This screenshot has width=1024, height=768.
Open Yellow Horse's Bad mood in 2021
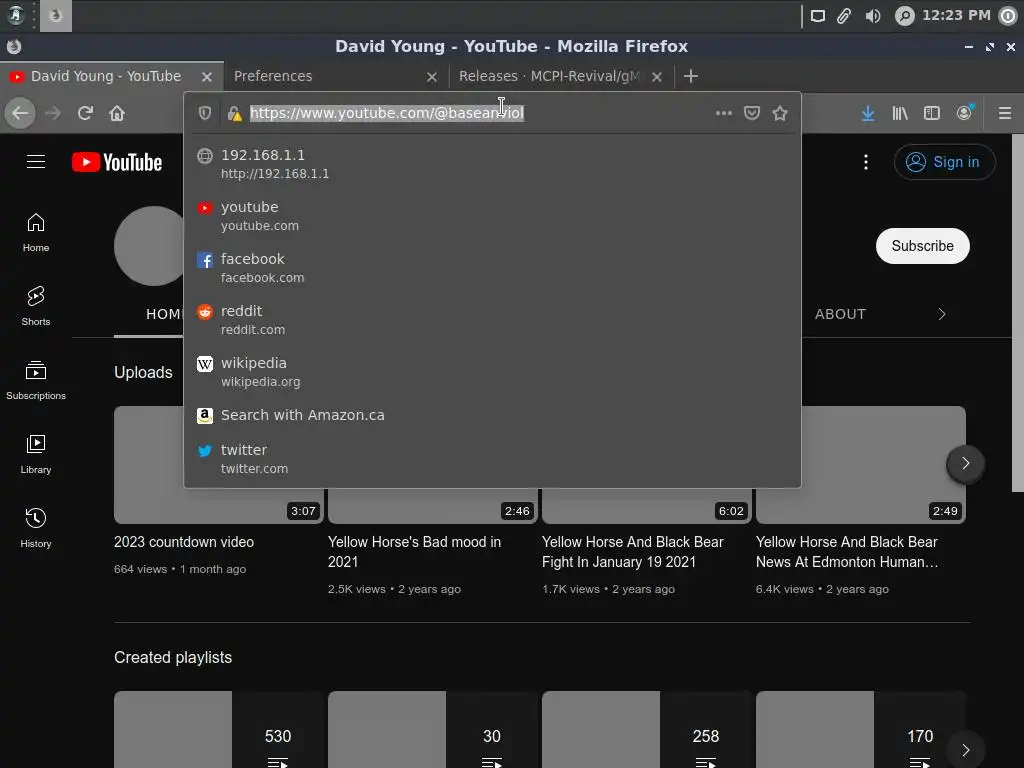pos(414,552)
